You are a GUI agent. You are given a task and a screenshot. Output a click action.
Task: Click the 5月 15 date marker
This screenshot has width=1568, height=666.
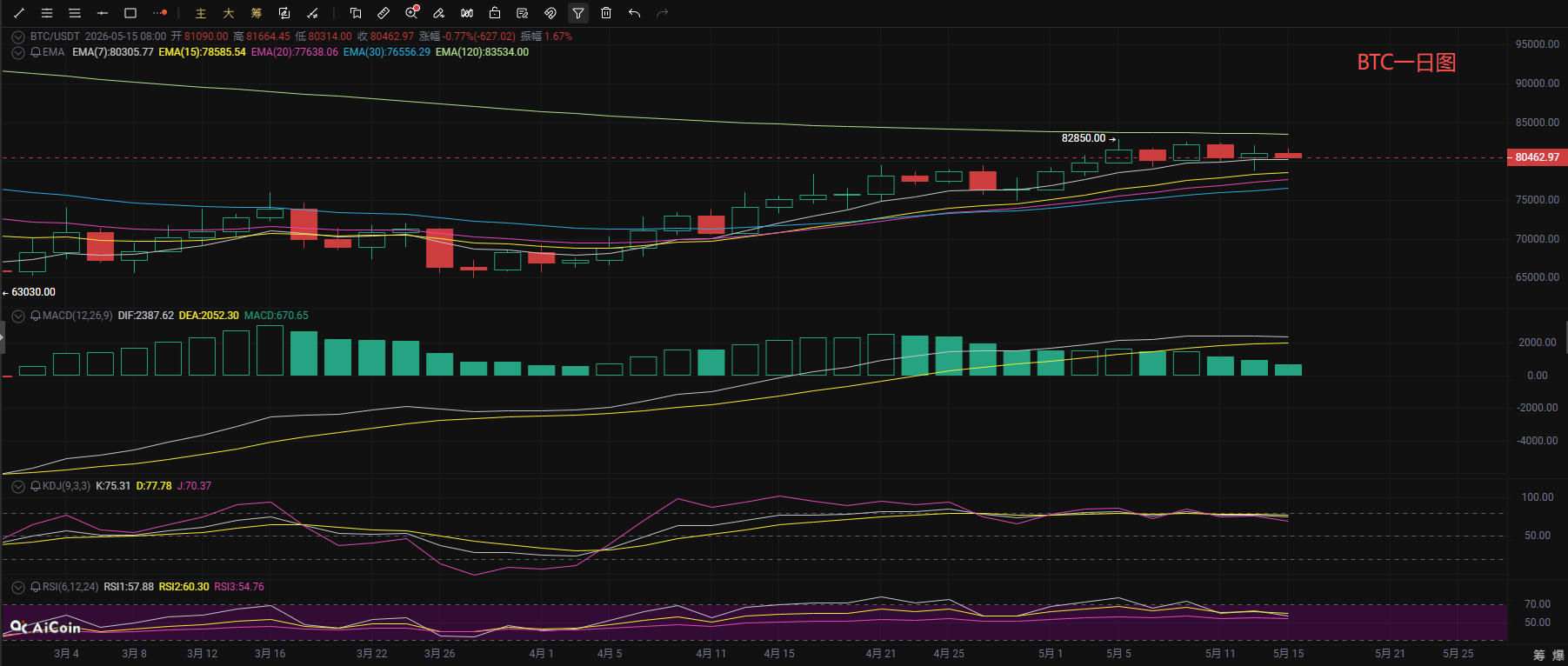pos(1288,654)
